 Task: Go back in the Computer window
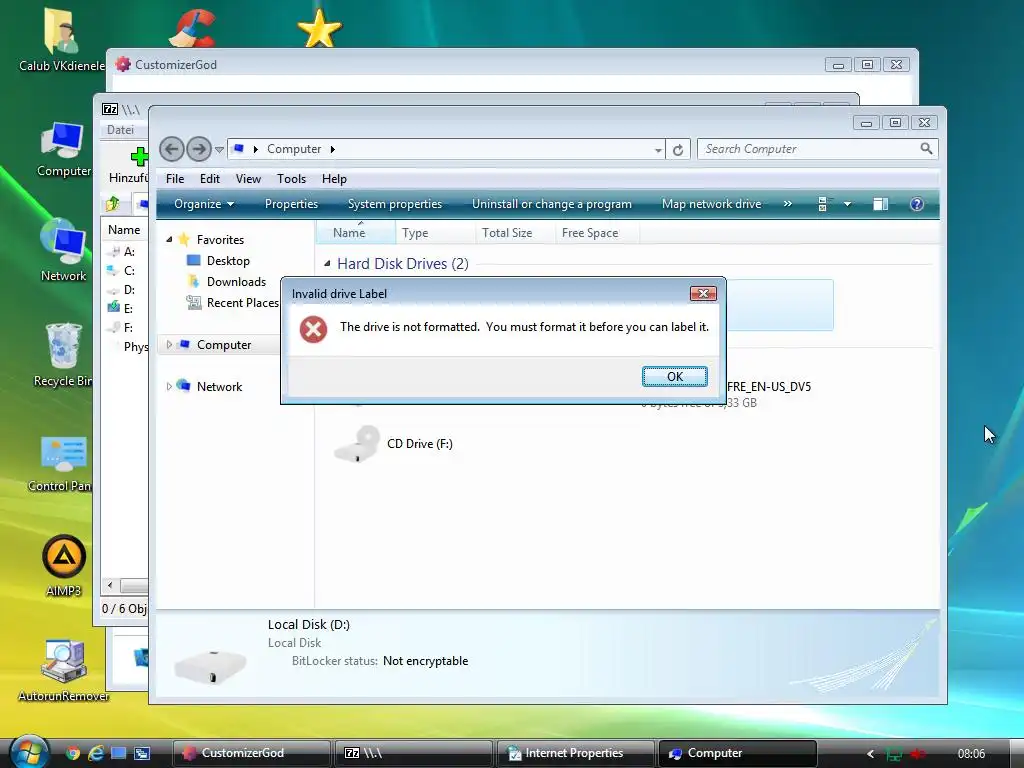coord(172,149)
